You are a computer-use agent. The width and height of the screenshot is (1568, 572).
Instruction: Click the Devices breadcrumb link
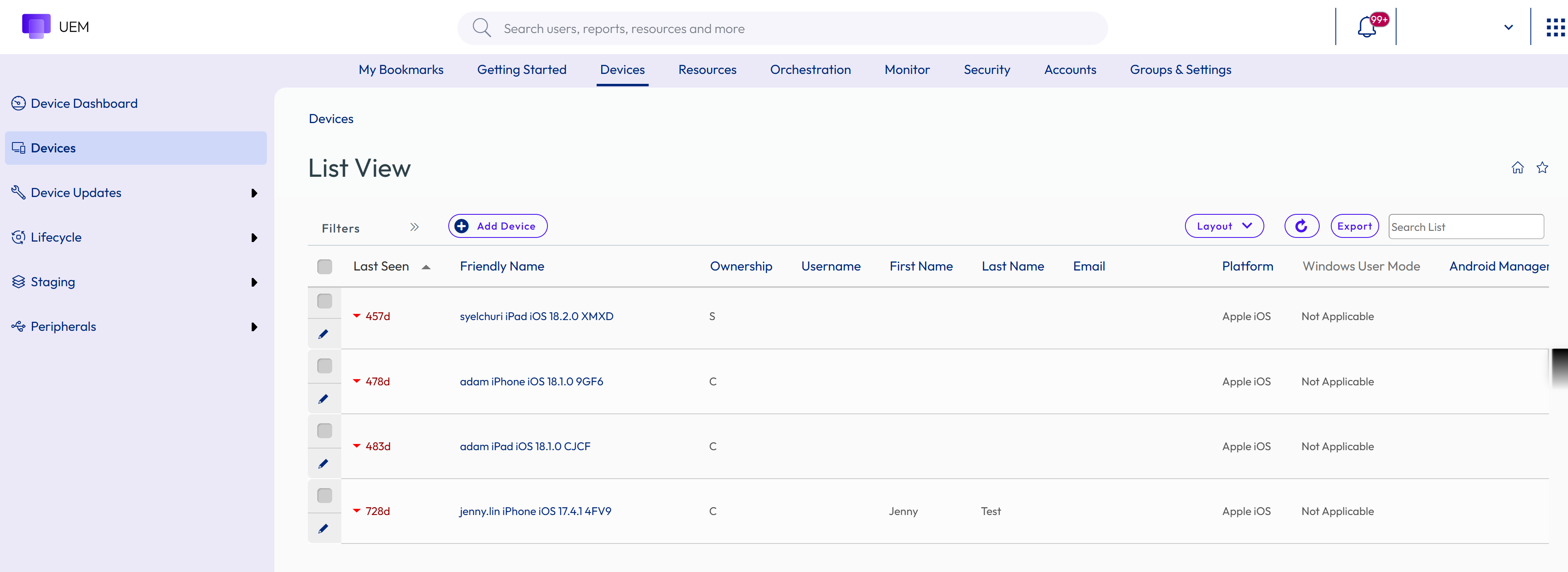(331, 119)
